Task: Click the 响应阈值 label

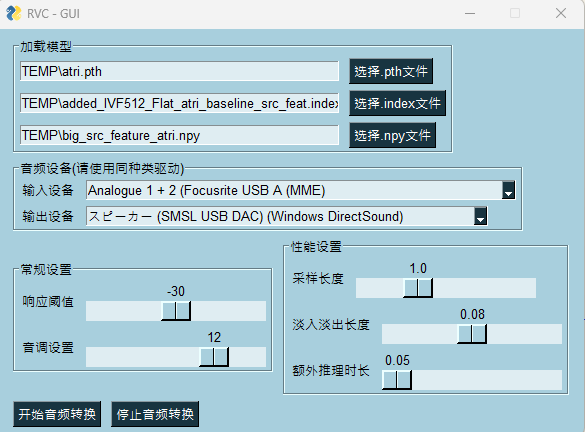Action: point(48,301)
